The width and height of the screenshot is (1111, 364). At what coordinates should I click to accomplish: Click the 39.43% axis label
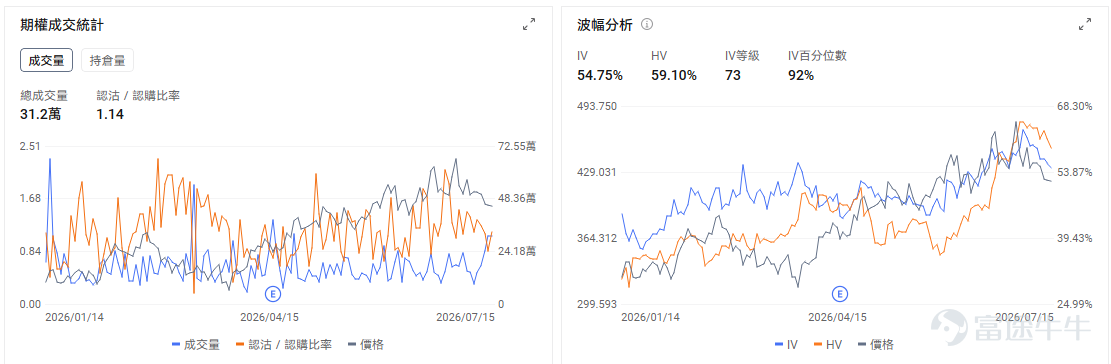tap(1074, 238)
